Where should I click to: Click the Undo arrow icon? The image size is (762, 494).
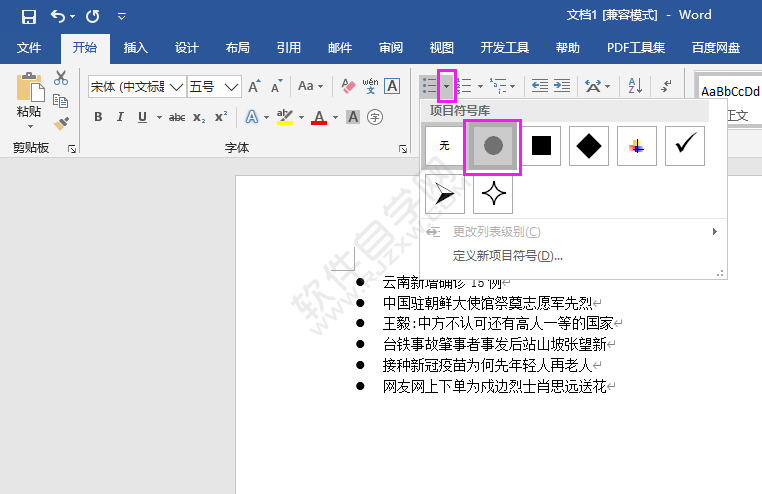[x=58, y=17]
